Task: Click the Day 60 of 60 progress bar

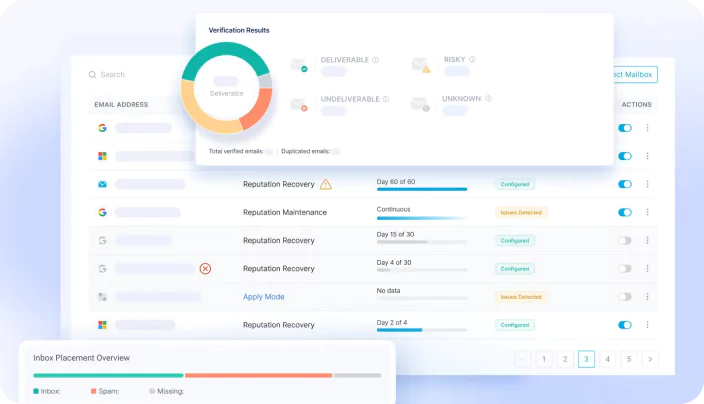Action: point(422,189)
